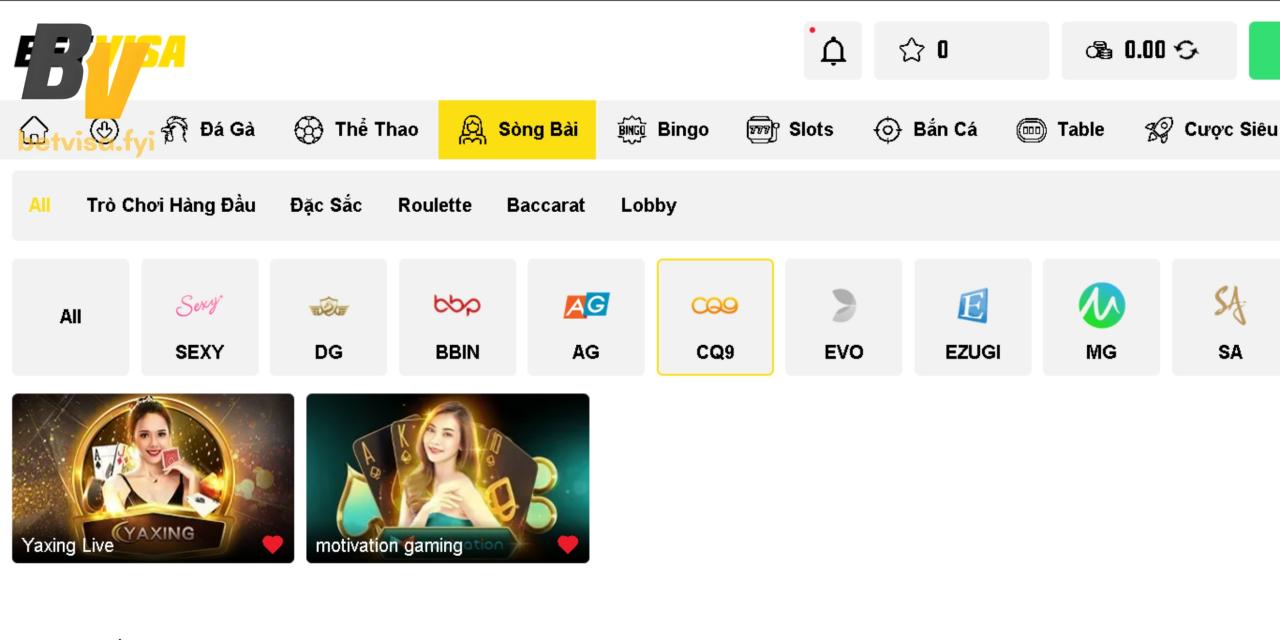Open the Yaxing Live game thumbnail
Screen dimensions: 1280x640
point(152,465)
